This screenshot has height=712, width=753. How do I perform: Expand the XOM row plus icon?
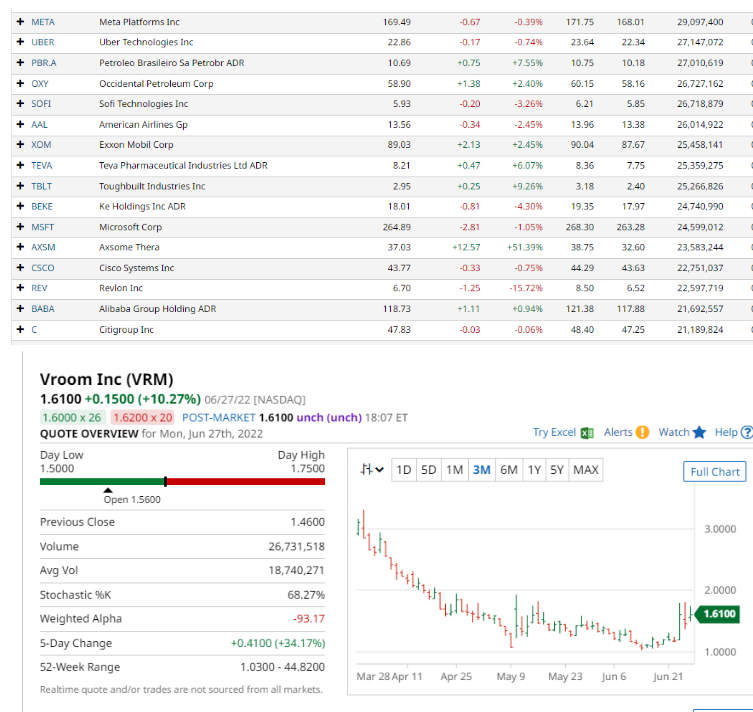(20, 144)
